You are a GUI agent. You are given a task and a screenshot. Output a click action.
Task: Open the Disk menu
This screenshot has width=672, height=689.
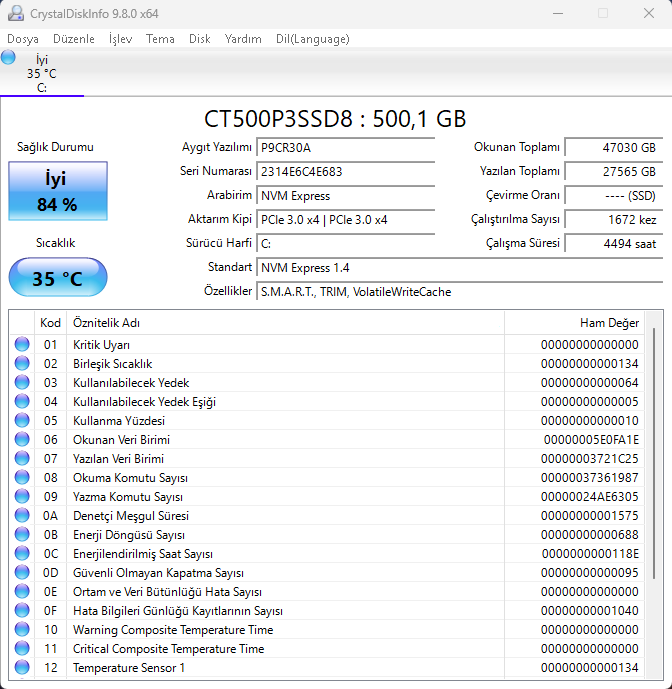coord(200,39)
